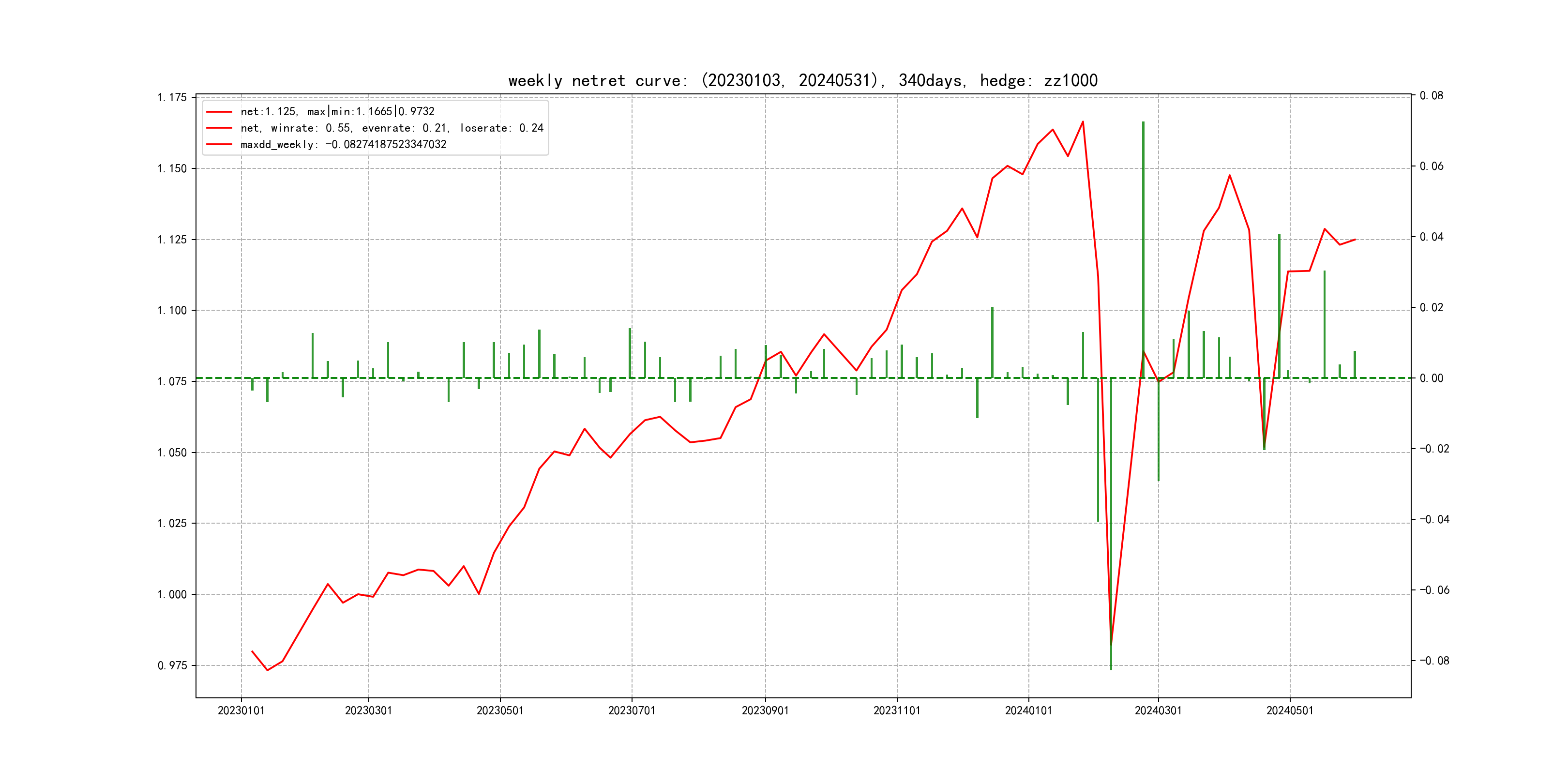
Task: Click the winrate legend entry
Action: pos(392,128)
